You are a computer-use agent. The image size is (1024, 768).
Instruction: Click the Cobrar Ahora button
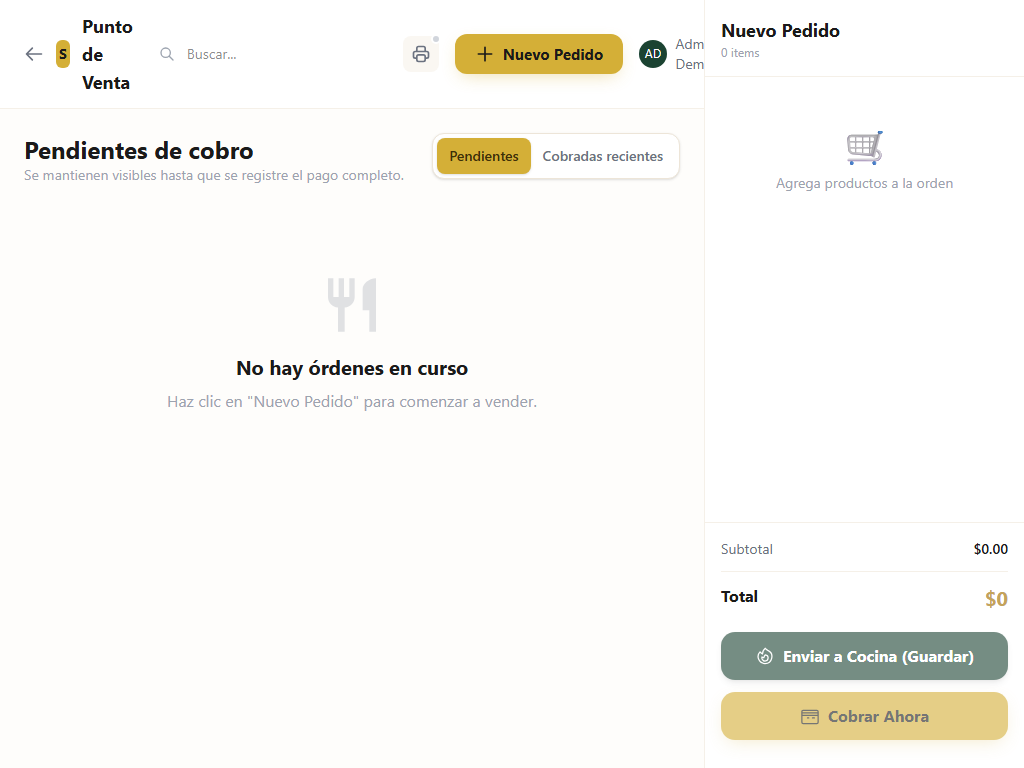864,716
